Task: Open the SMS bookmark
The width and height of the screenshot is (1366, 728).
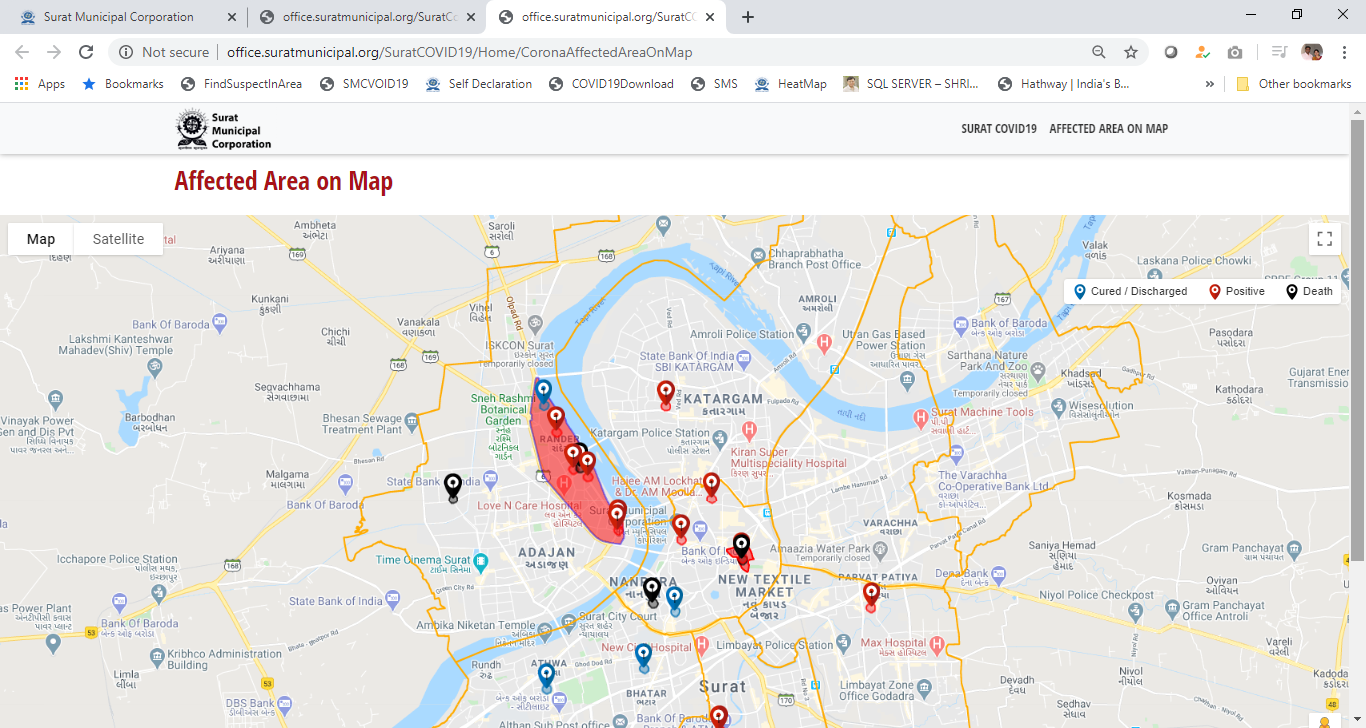Action: (714, 84)
